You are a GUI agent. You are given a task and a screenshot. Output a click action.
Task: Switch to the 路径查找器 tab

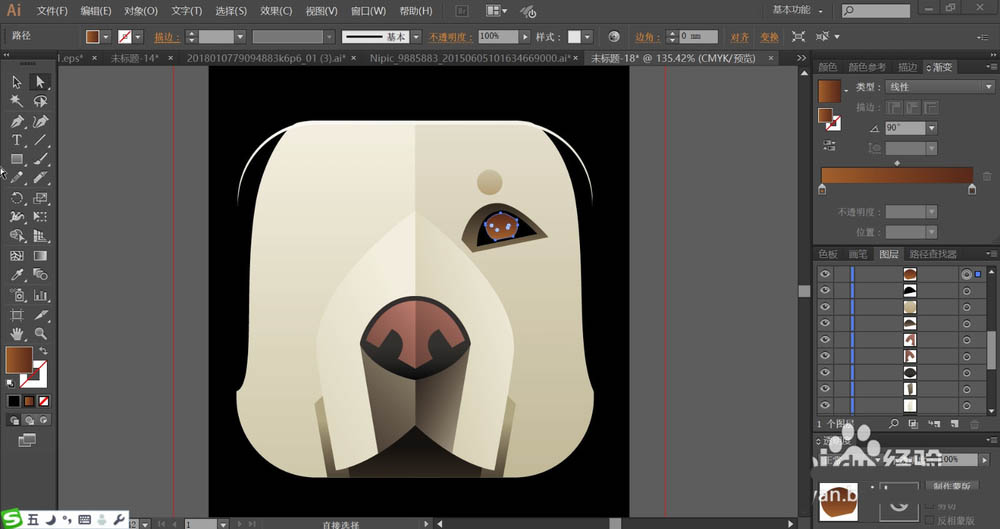(x=933, y=254)
